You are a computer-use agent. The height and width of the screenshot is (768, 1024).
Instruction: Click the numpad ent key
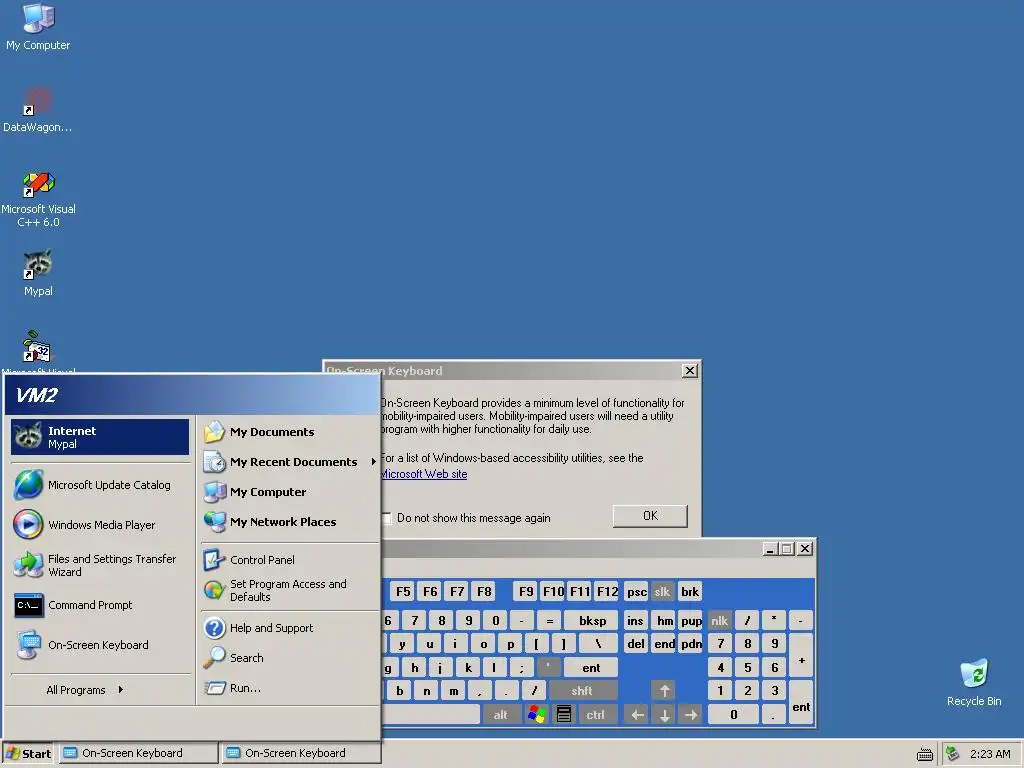tap(801, 703)
